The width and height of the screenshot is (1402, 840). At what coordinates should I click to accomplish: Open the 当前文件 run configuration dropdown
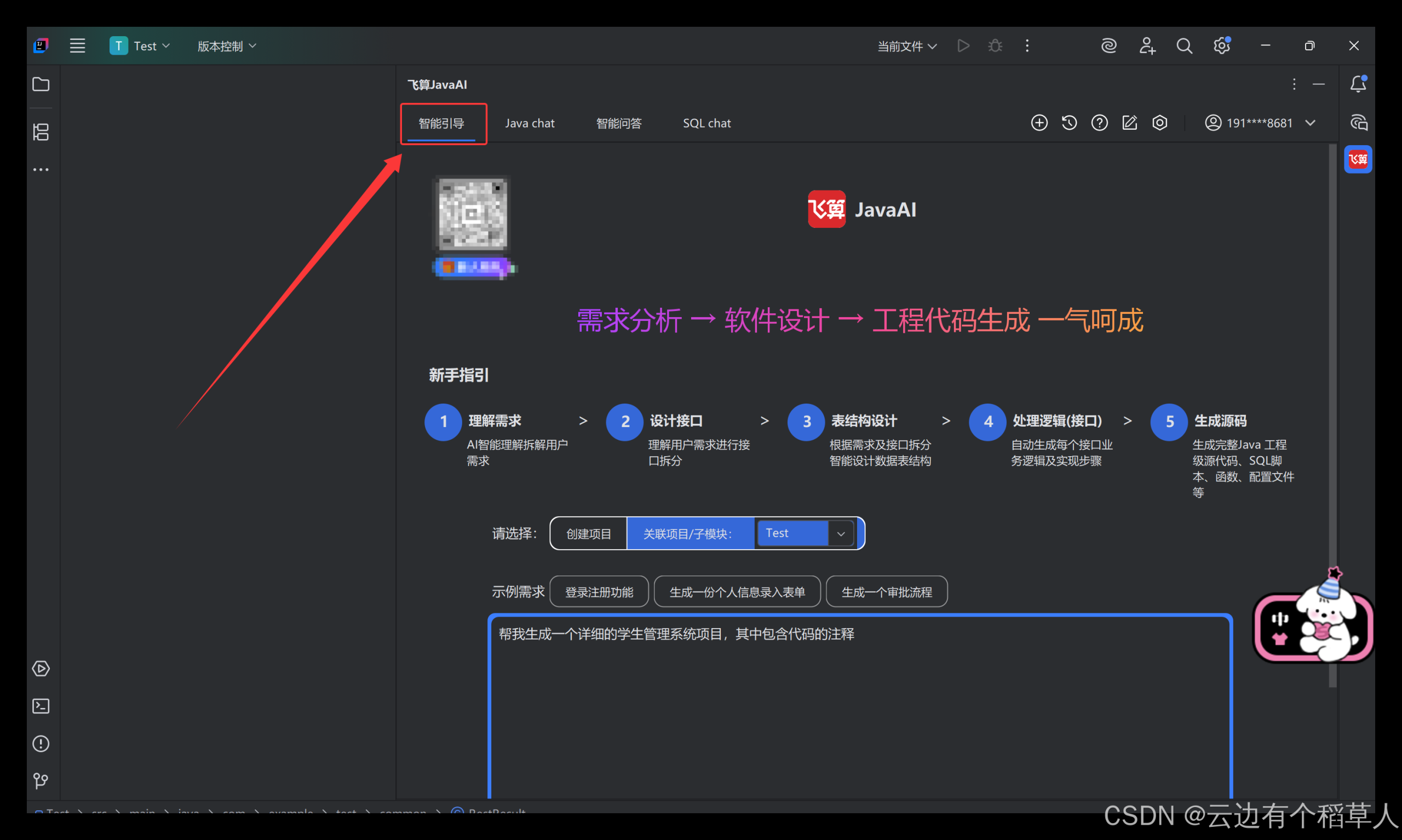(x=907, y=46)
